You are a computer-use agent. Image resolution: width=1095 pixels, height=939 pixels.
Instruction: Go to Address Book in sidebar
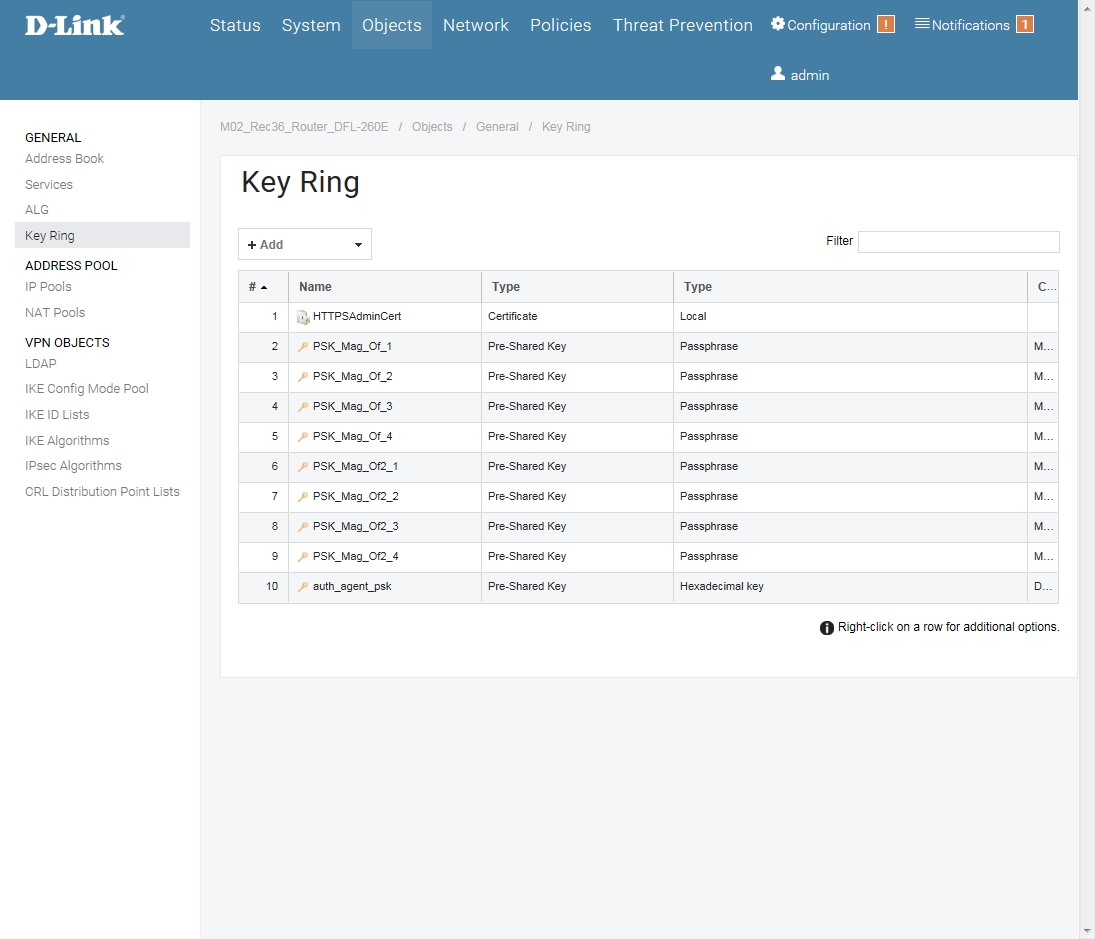(64, 159)
